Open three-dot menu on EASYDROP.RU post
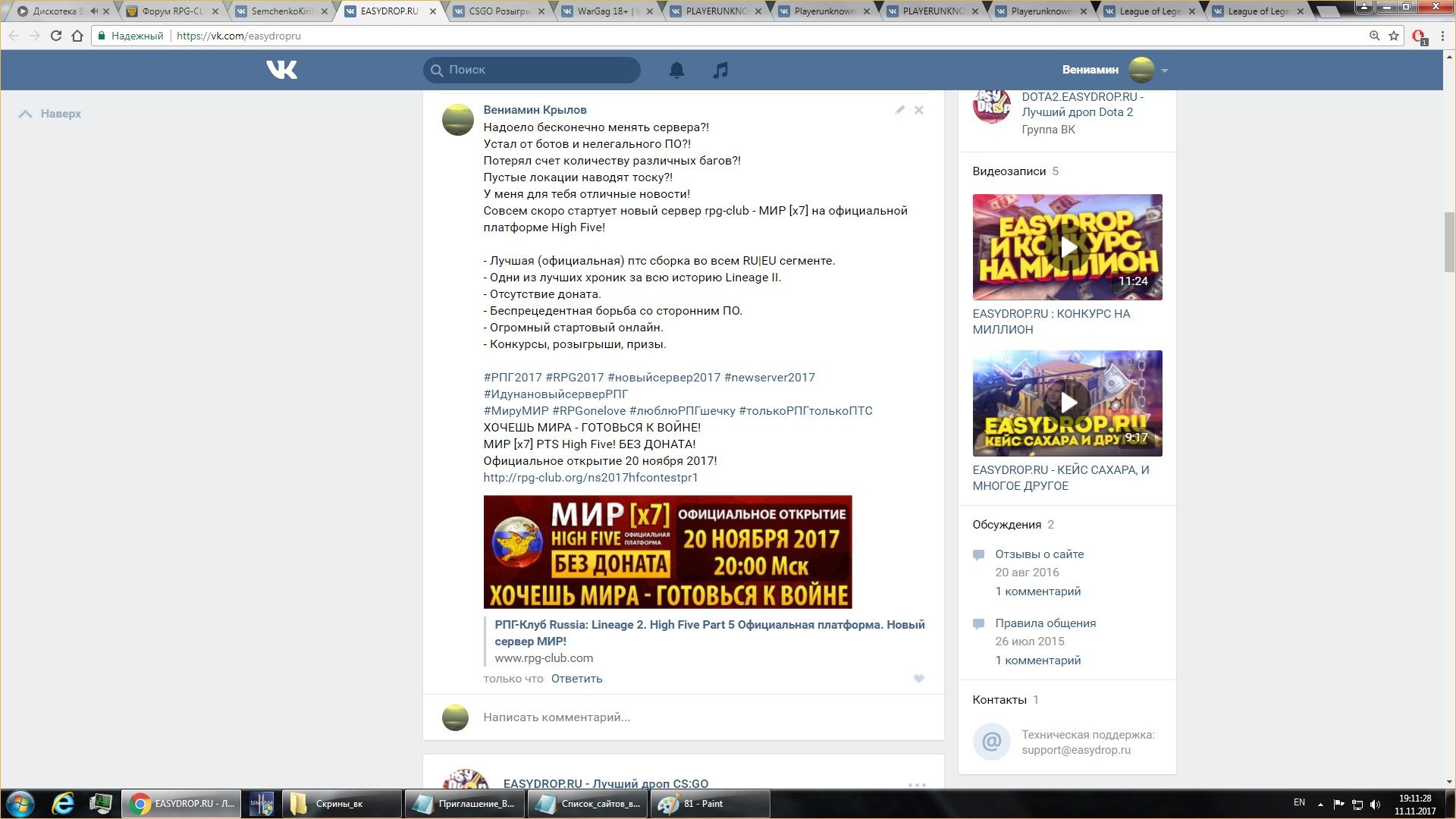This screenshot has width=1456, height=819. tap(917, 784)
